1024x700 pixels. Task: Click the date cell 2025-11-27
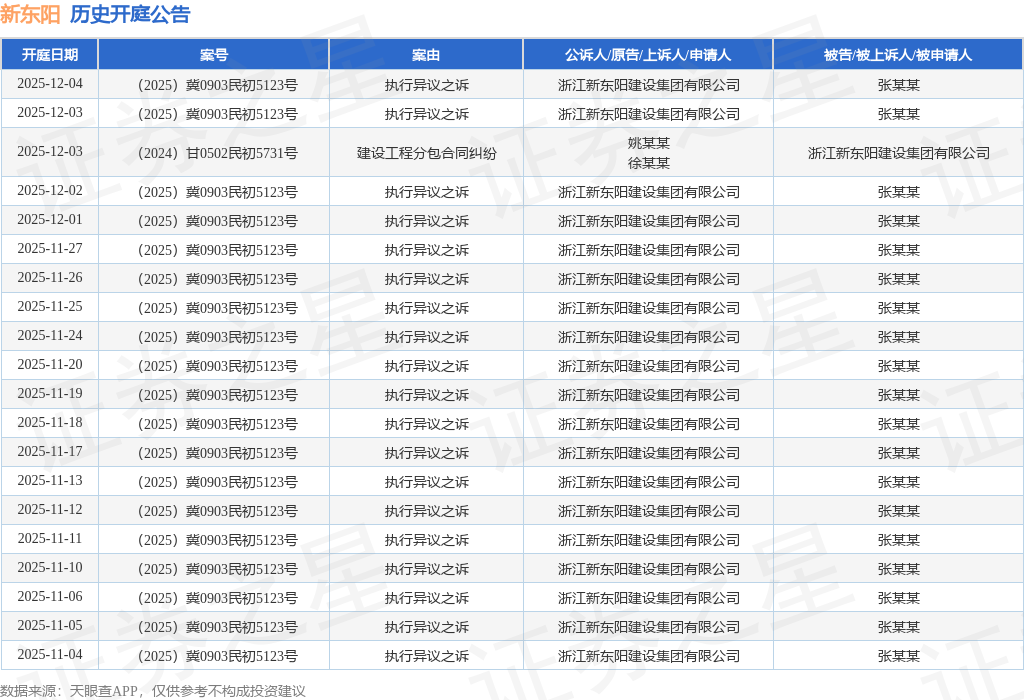(x=50, y=249)
